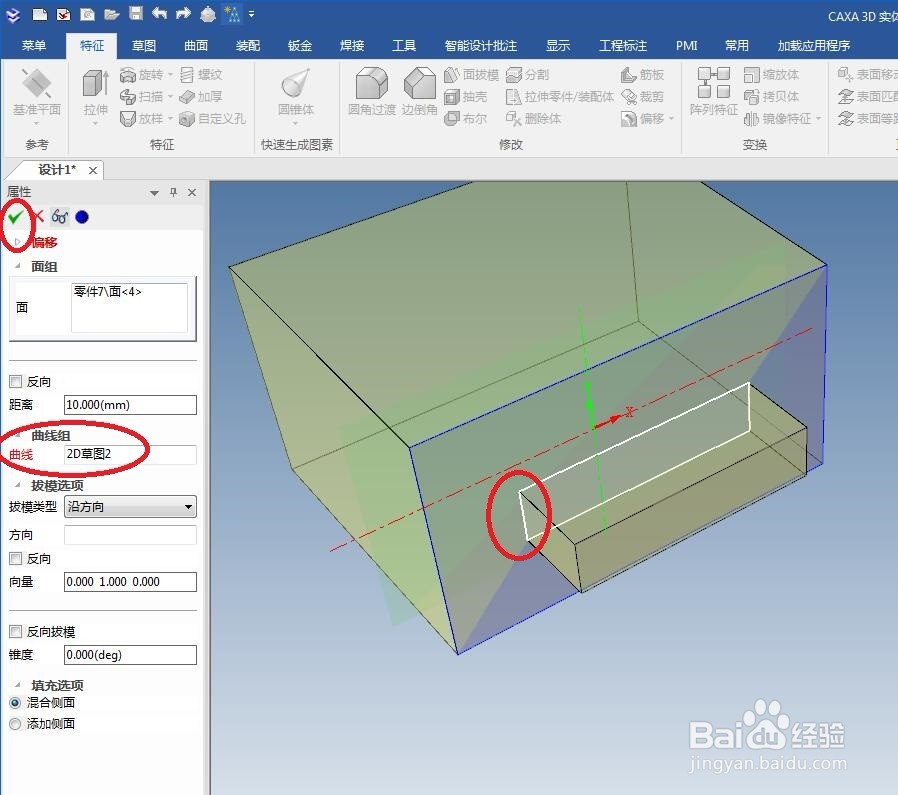
Task: Select the 边倒角 chamfer tool
Action: point(419,92)
